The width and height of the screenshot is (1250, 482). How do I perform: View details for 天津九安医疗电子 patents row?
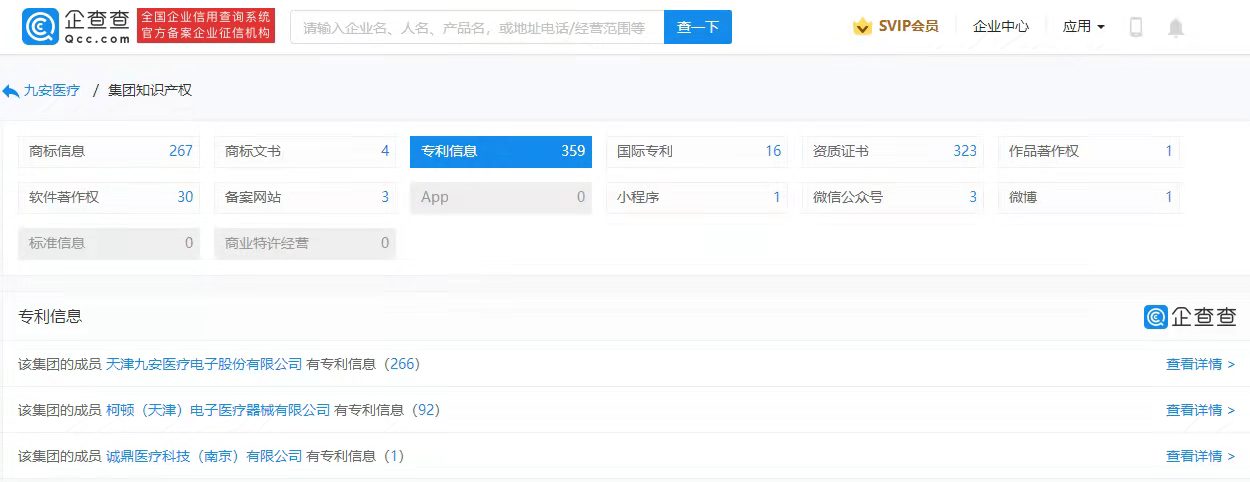[x=1200, y=364]
